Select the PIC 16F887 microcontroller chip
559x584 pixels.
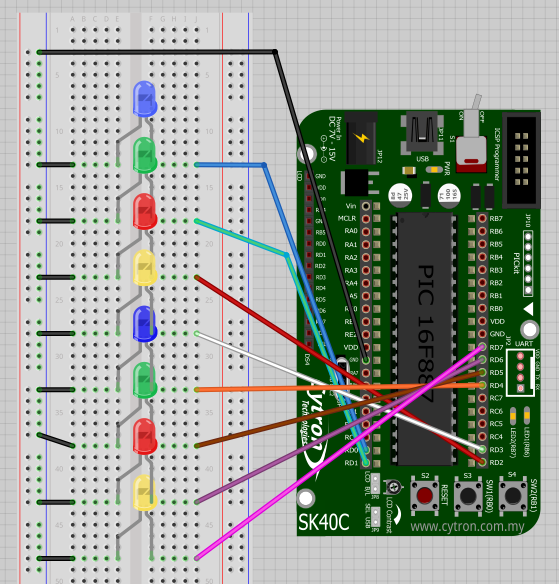pyautogui.click(x=425, y=339)
